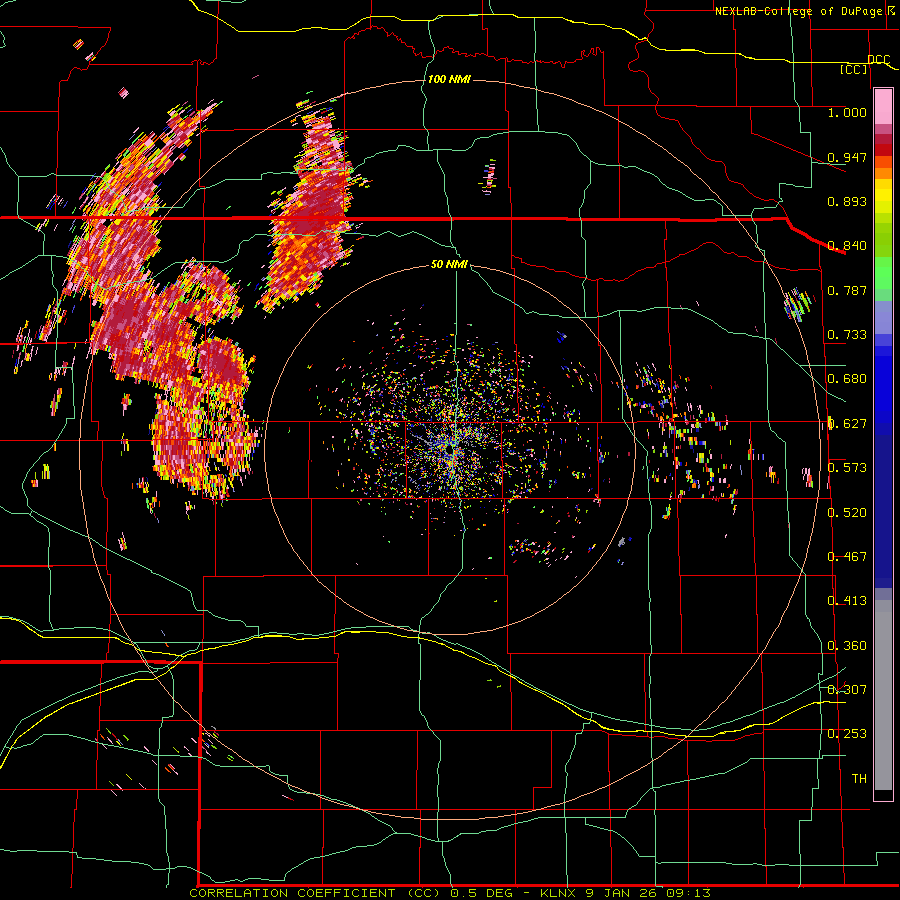Screen dimensions: 900x900
Task: Click the 0.840 legend value
Action: (847, 246)
